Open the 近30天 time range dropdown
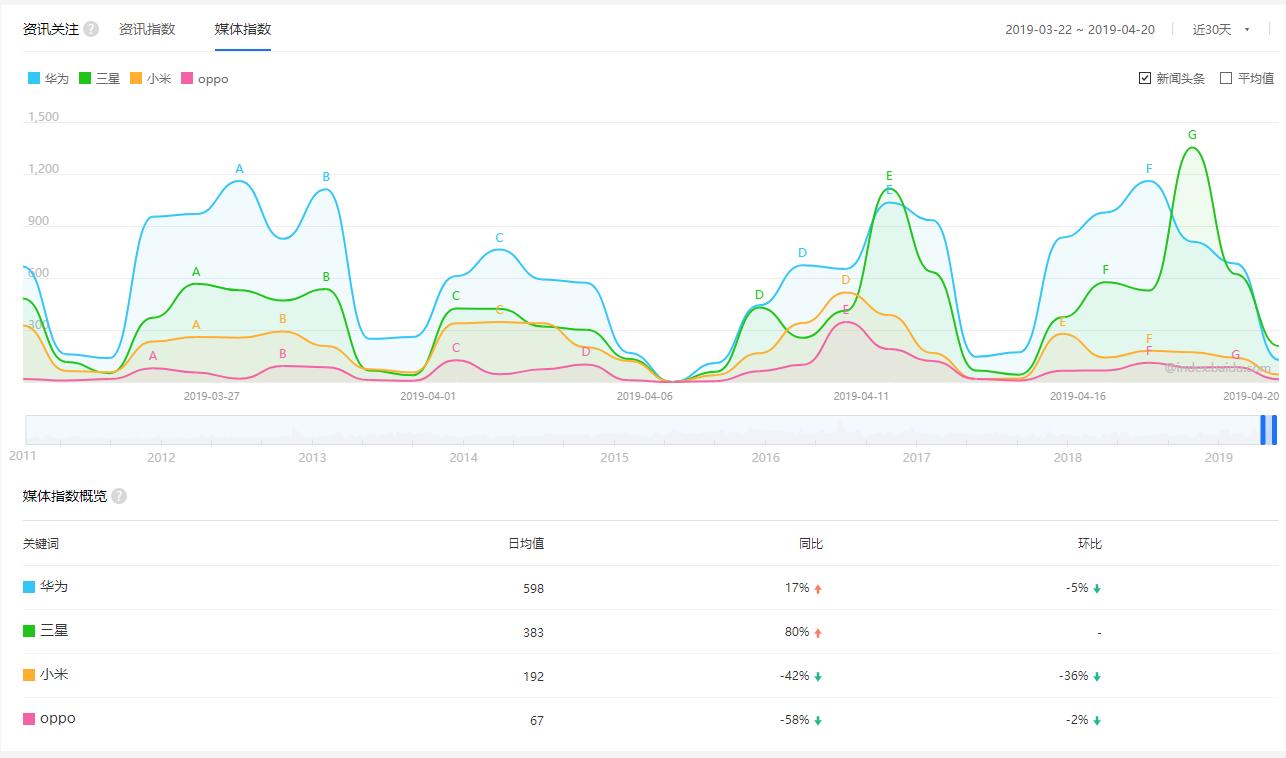The width and height of the screenshot is (1286, 758). tap(1221, 30)
